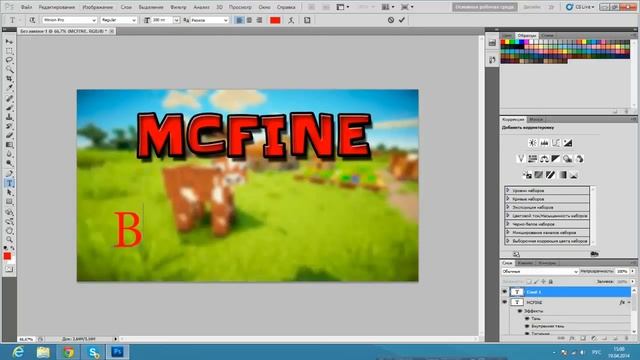The height and width of the screenshot is (360, 640).
Task: Open the anti-aliasing method dropdown
Action: pos(210,20)
